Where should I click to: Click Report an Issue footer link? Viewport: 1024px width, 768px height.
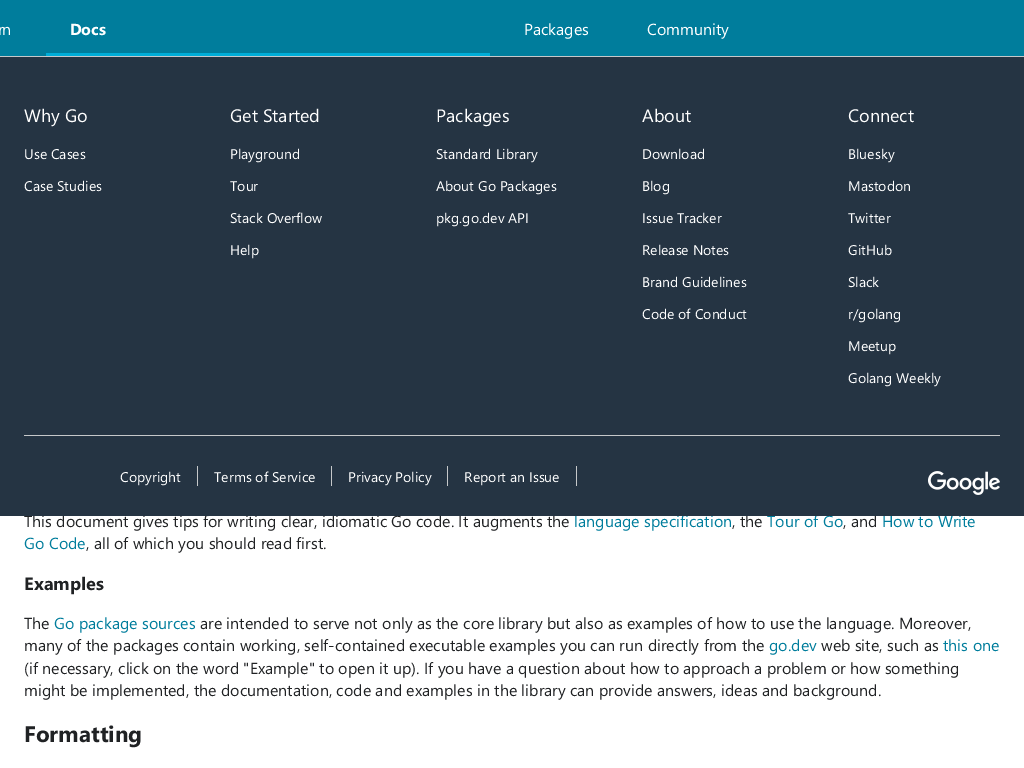point(511,477)
